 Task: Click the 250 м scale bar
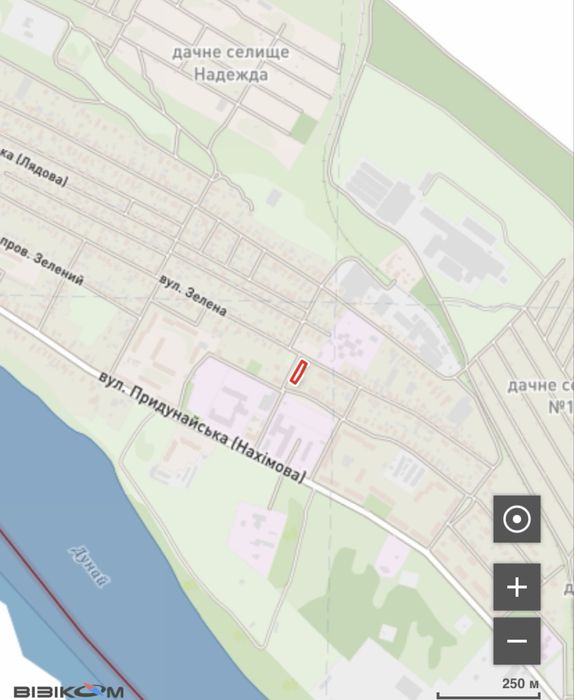point(490,690)
